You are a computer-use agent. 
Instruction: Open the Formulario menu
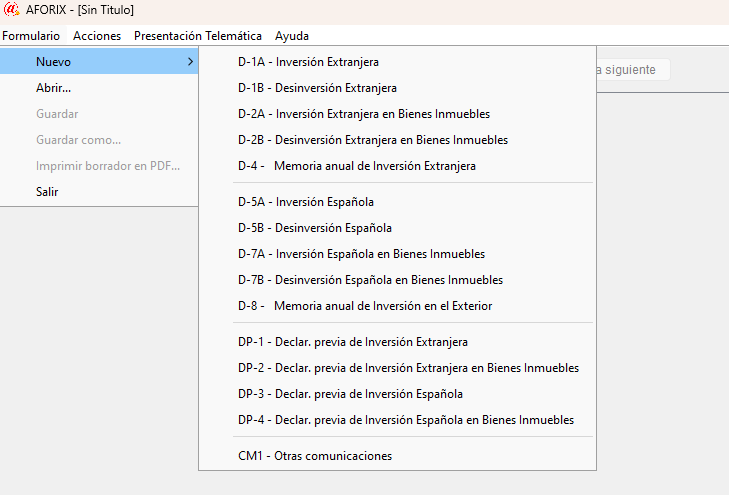pos(31,36)
